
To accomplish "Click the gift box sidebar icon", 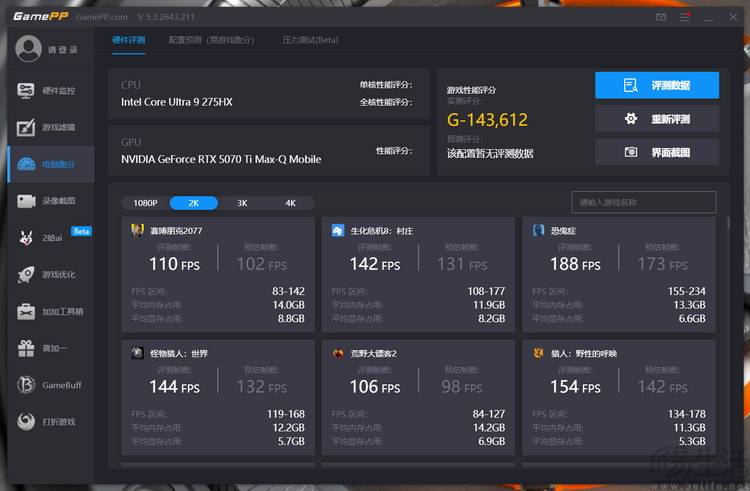I will point(26,348).
